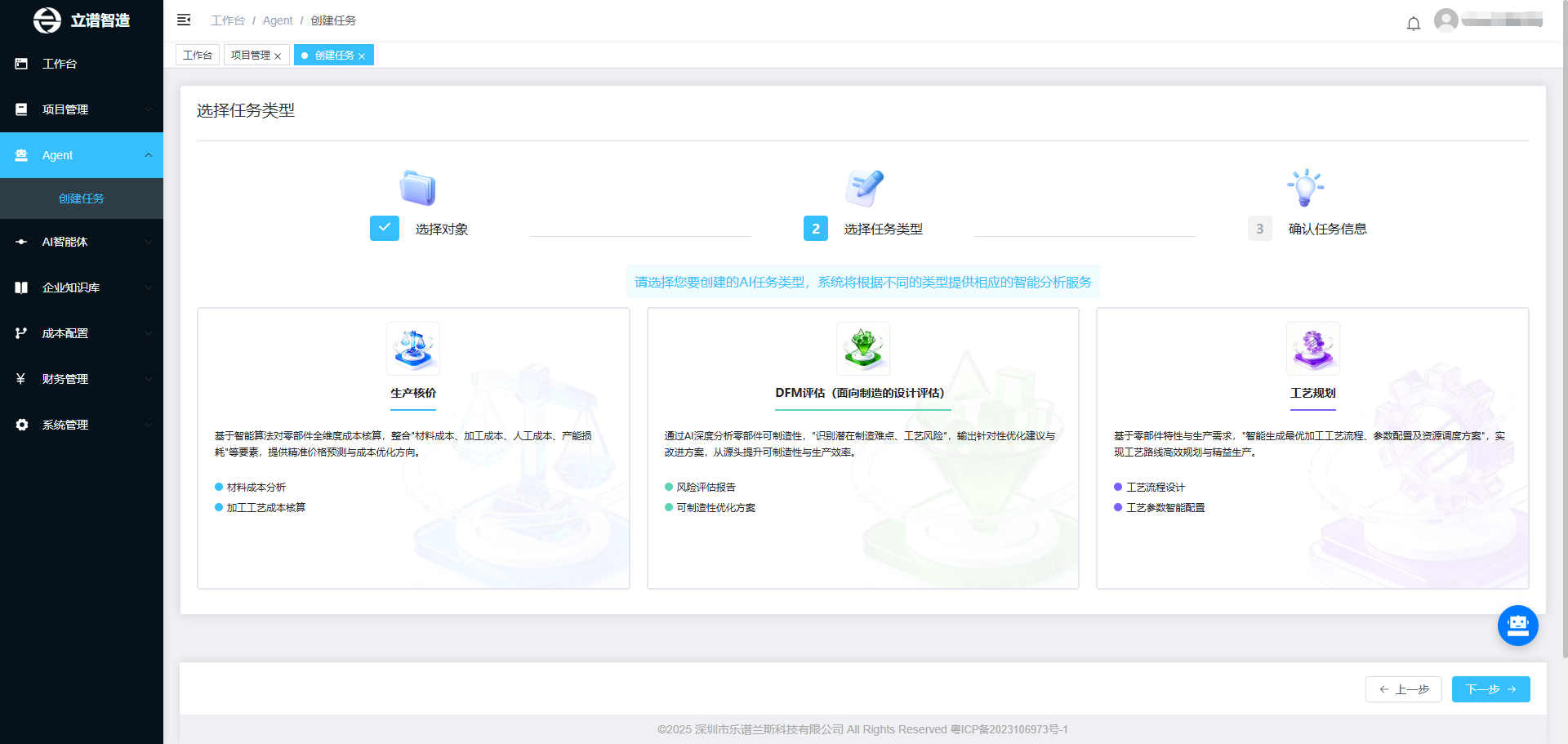The width and height of the screenshot is (1568, 744).
Task: Click the 下一步 button
Action: 1490,689
